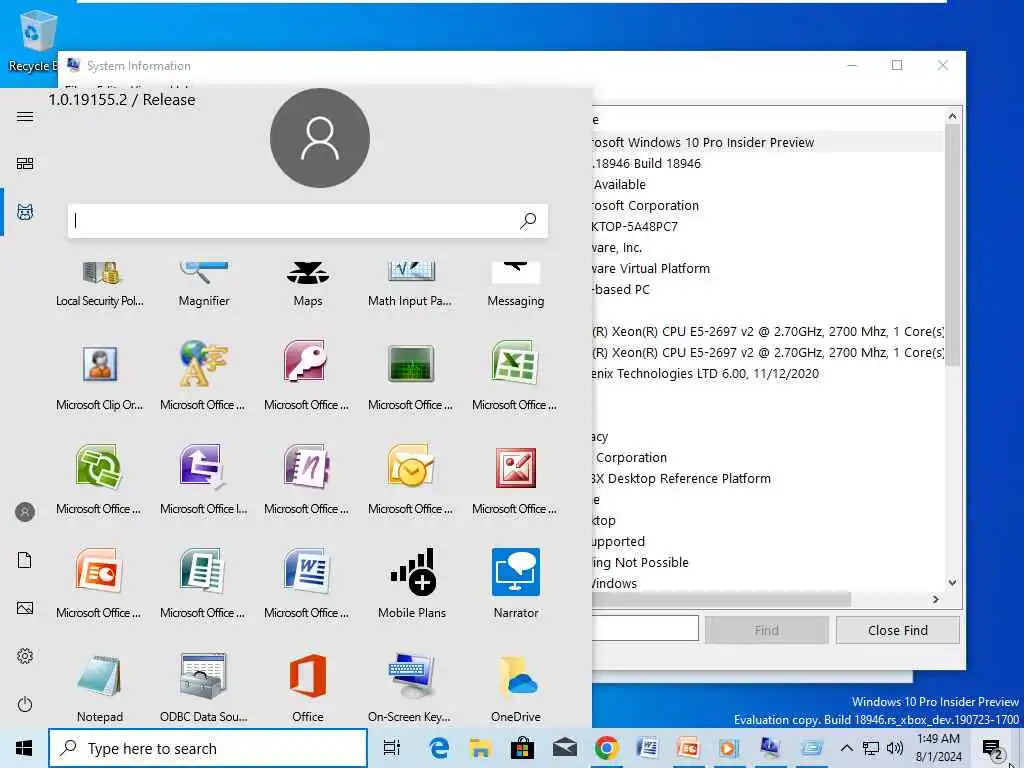Focus the Start menu search field
Image resolution: width=1024 pixels, height=768 pixels.
pyautogui.click(x=308, y=221)
